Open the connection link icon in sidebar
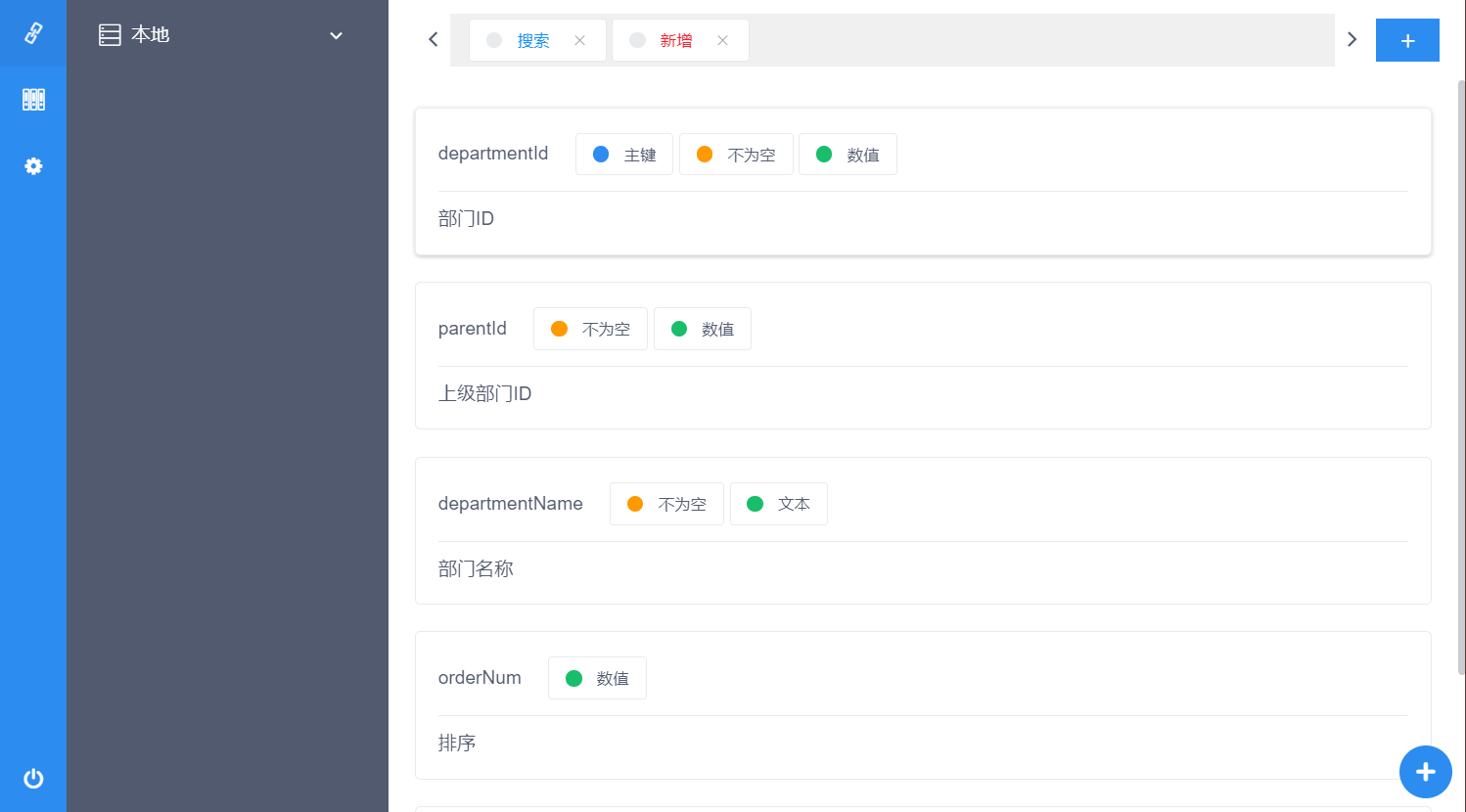 pos(33,33)
